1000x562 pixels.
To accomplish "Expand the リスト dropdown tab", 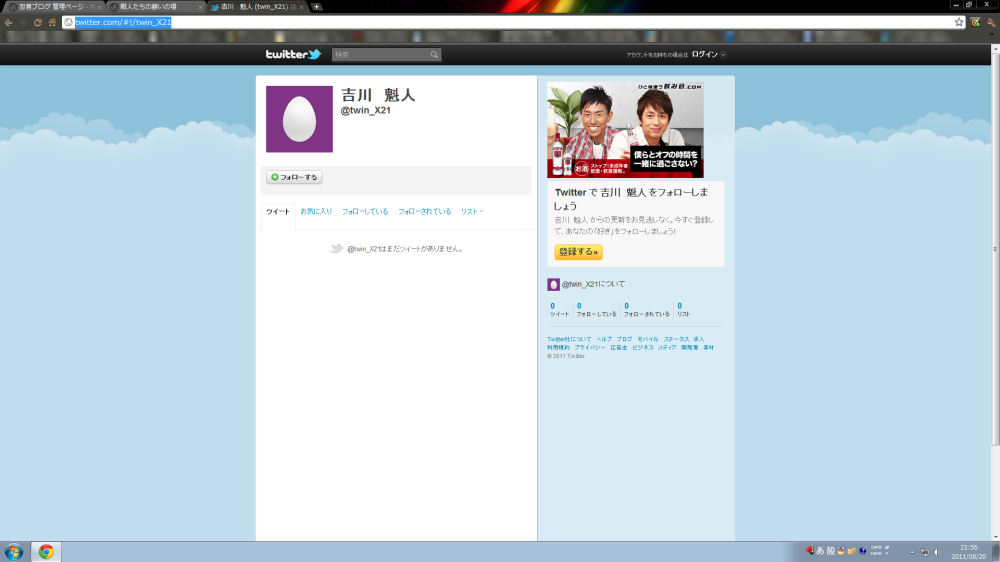I will pyautogui.click(x=472, y=212).
